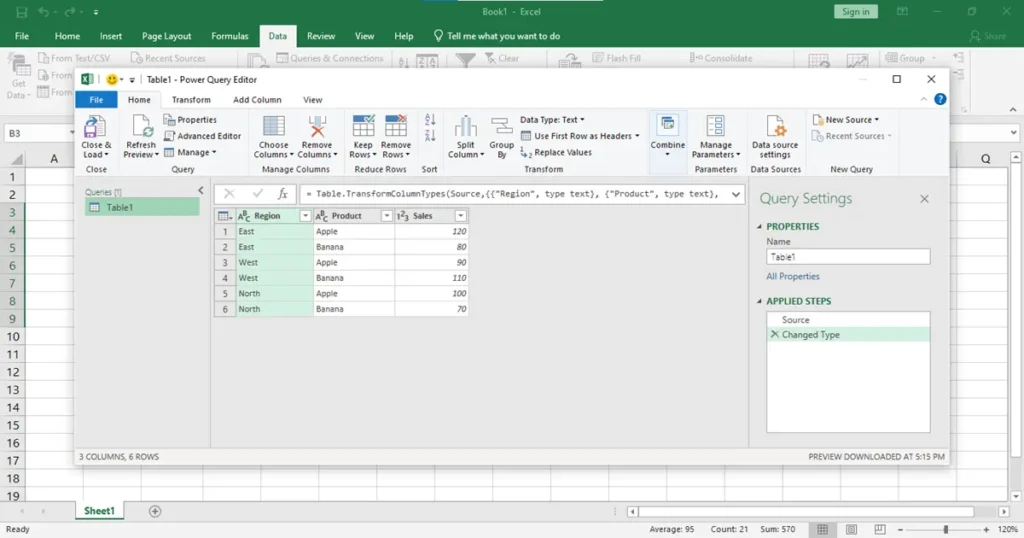Open Excel's Review ribbon tab

point(321,37)
